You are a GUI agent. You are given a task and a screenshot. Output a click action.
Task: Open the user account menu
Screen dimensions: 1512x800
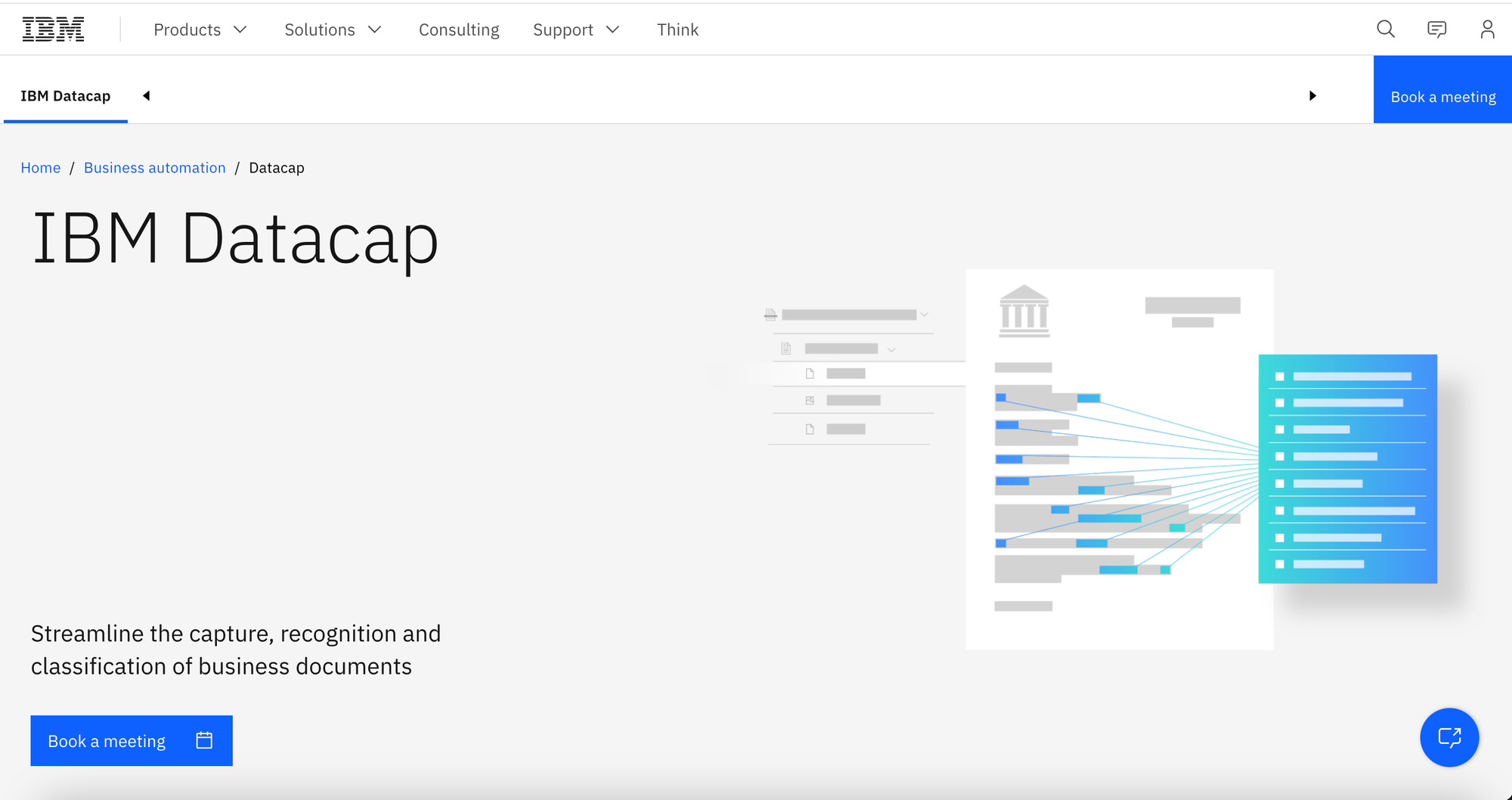coord(1487,29)
